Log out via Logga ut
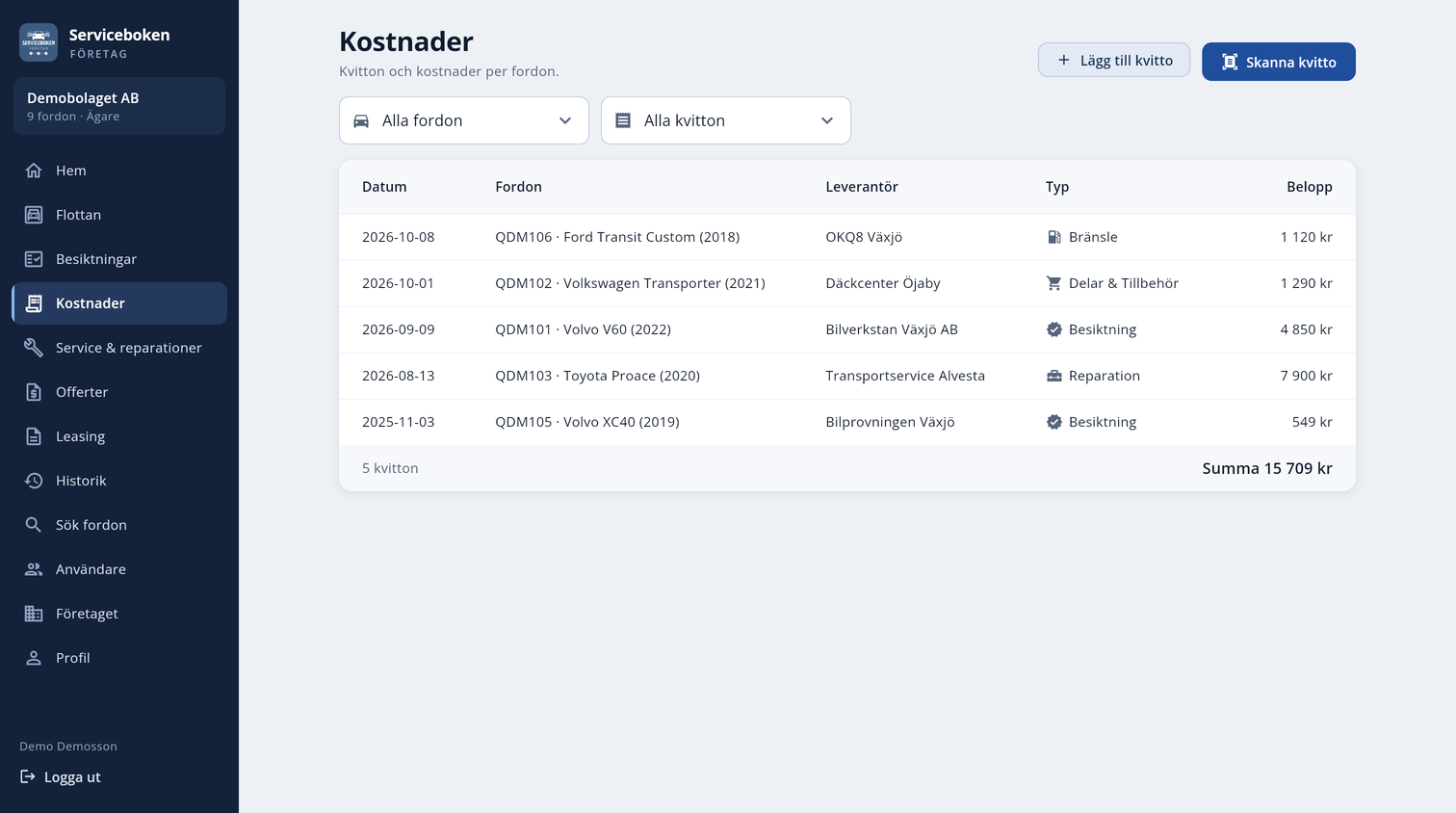The width and height of the screenshot is (1456, 813). [61, 777]
